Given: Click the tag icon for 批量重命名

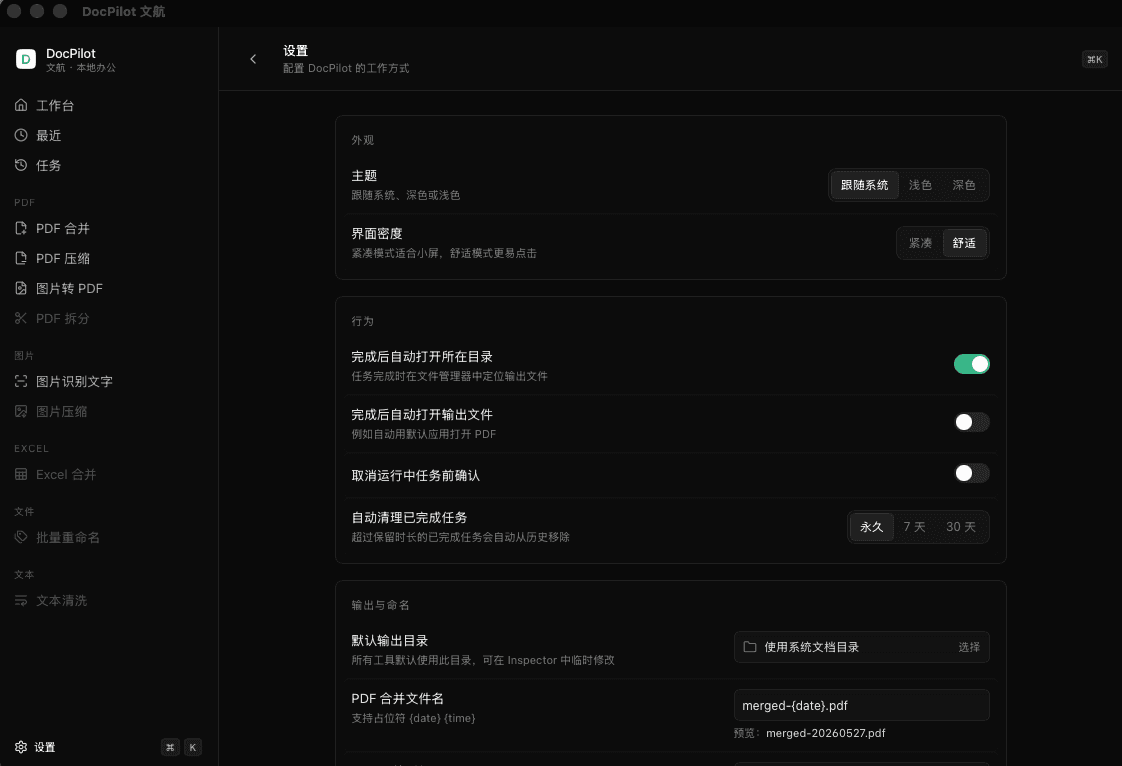Looking at the screenshot, I should (x=21, y=538).
